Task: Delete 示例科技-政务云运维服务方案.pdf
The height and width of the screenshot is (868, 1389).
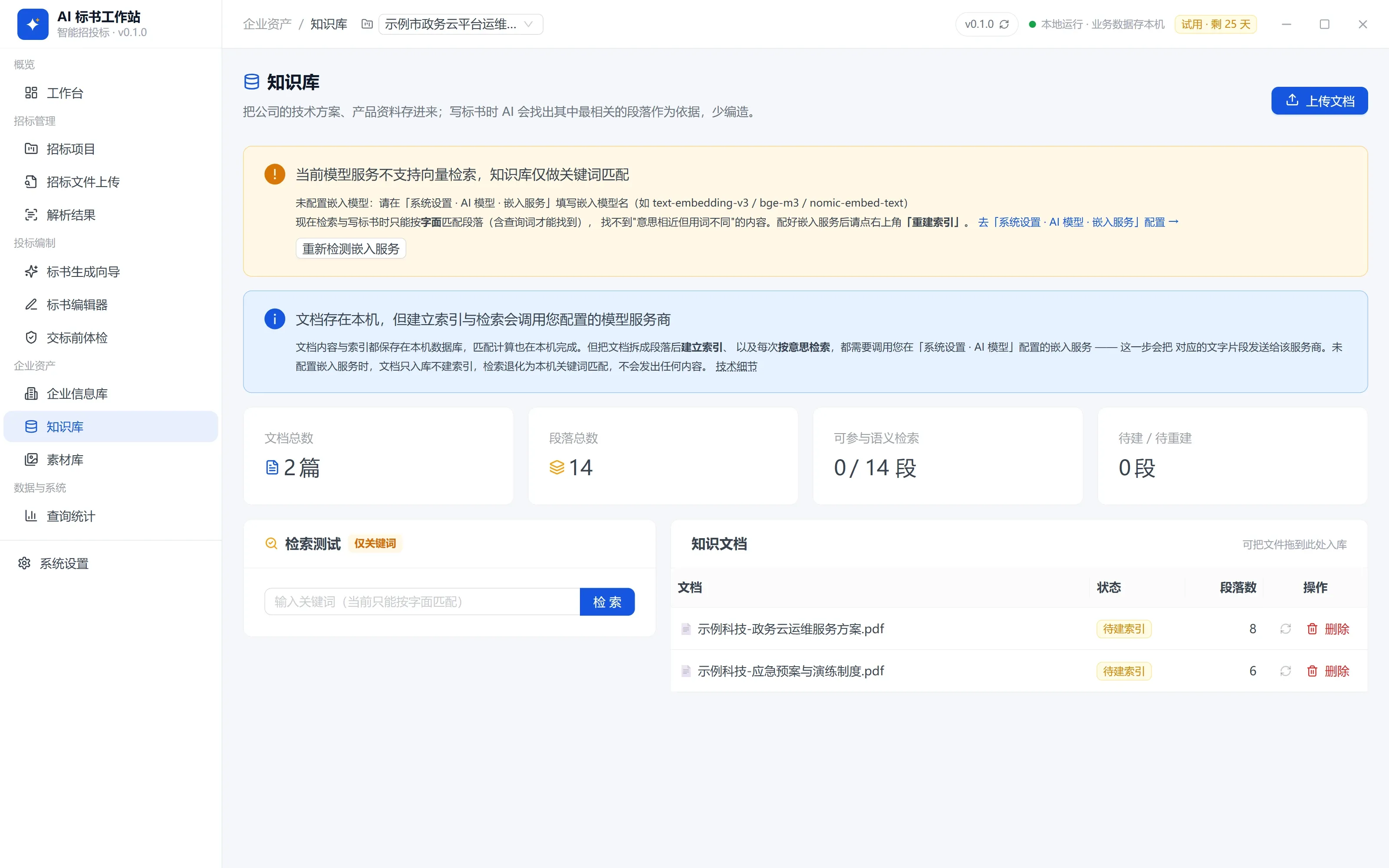Action: (1328, 628)
